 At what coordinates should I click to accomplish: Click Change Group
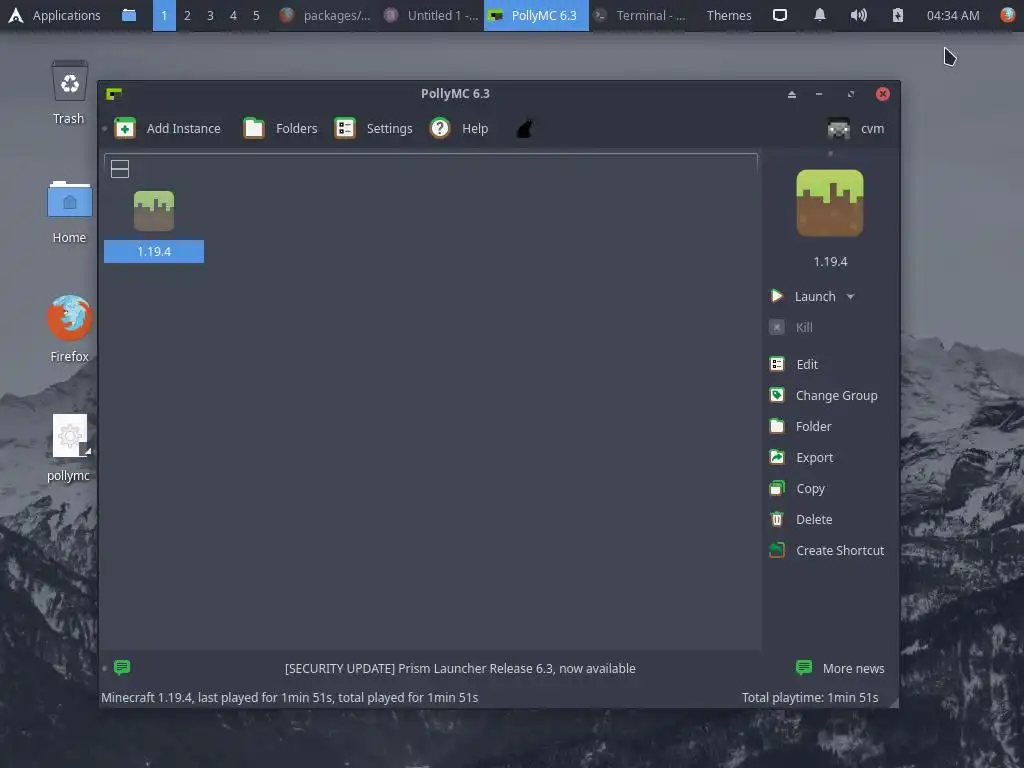(x=824, y=395)
